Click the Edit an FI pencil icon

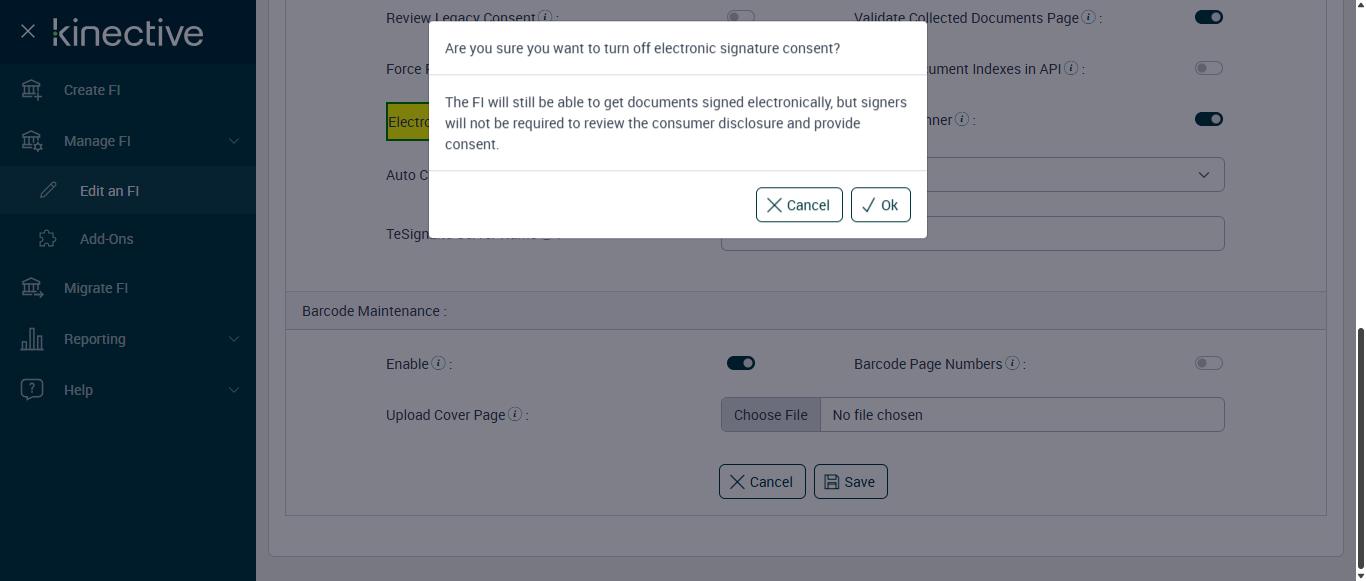coord(48,190)
